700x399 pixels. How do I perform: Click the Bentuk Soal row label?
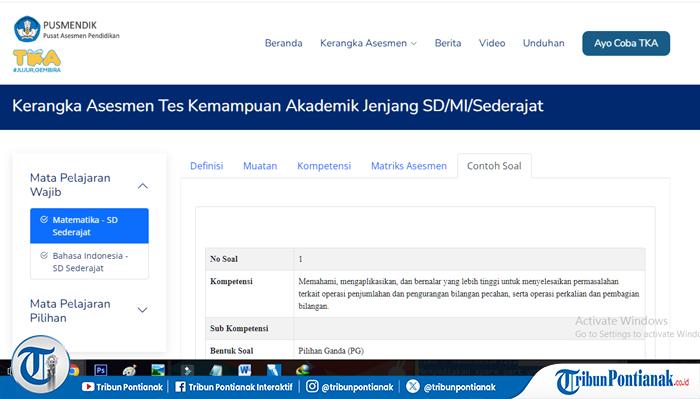pos(232,351)
